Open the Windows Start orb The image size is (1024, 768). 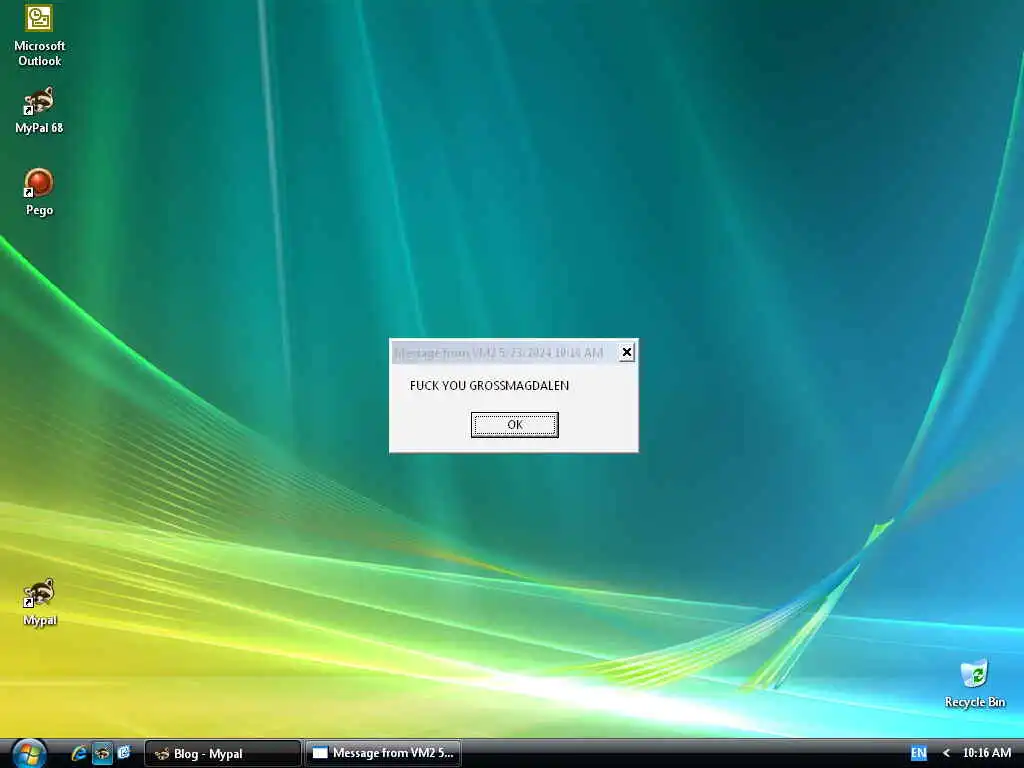coord(29,753)
